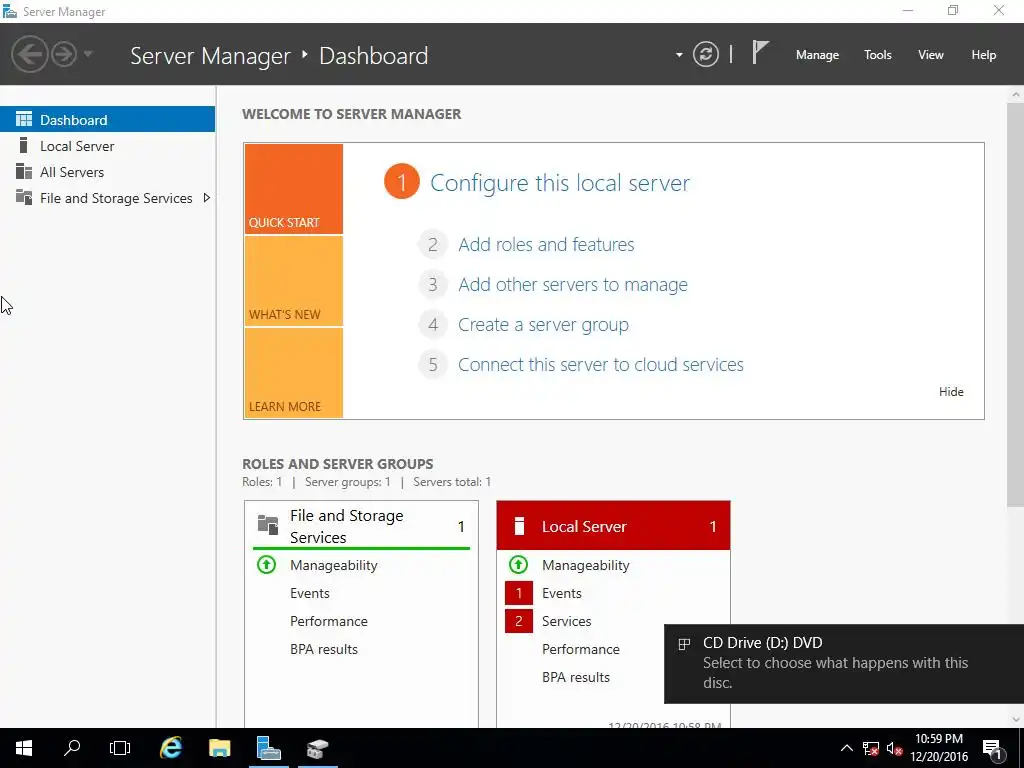Refresh the Server Manager dashboard
1024x768 pixels.
coord(706,54)
